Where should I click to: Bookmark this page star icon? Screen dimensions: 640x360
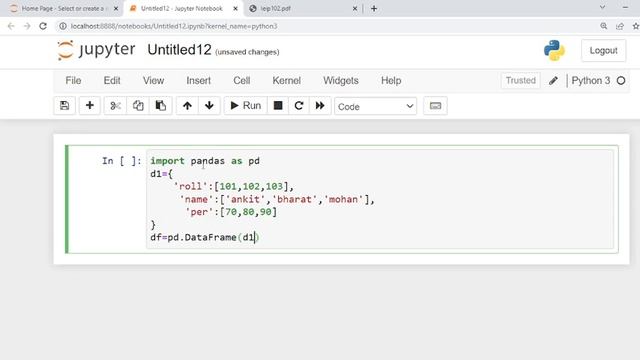pos(636,26)
